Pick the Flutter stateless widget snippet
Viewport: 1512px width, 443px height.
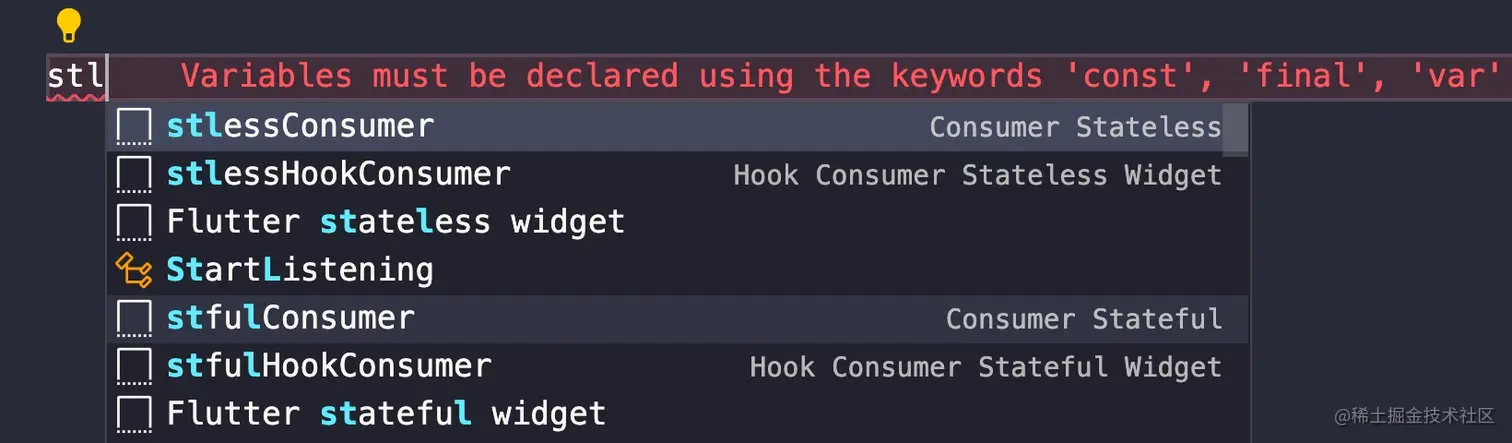click(x=395, y=222)
